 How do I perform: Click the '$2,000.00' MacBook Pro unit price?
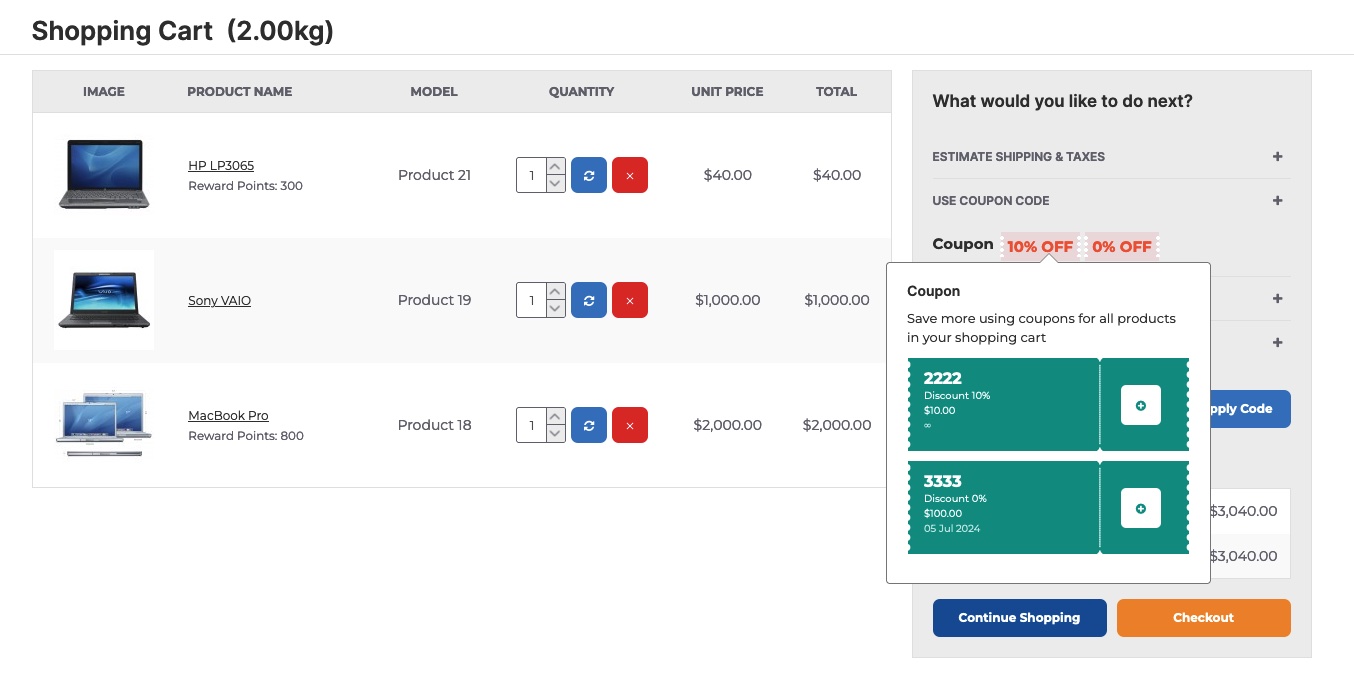pyautogui.click(x=727, y=425)
